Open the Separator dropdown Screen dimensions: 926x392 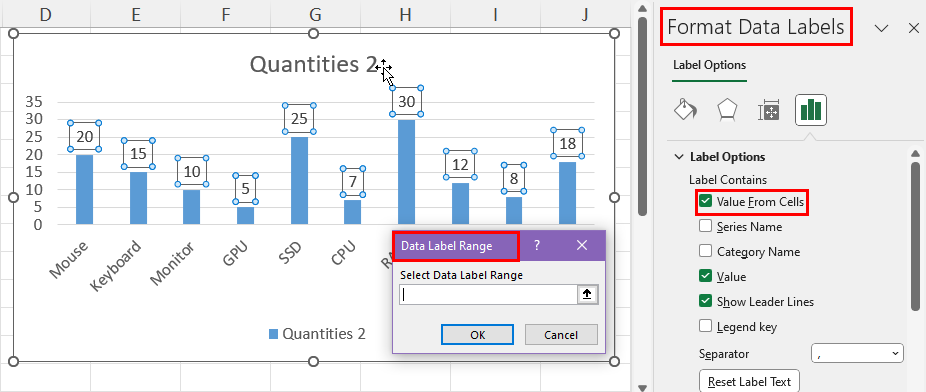coord(857,354)
